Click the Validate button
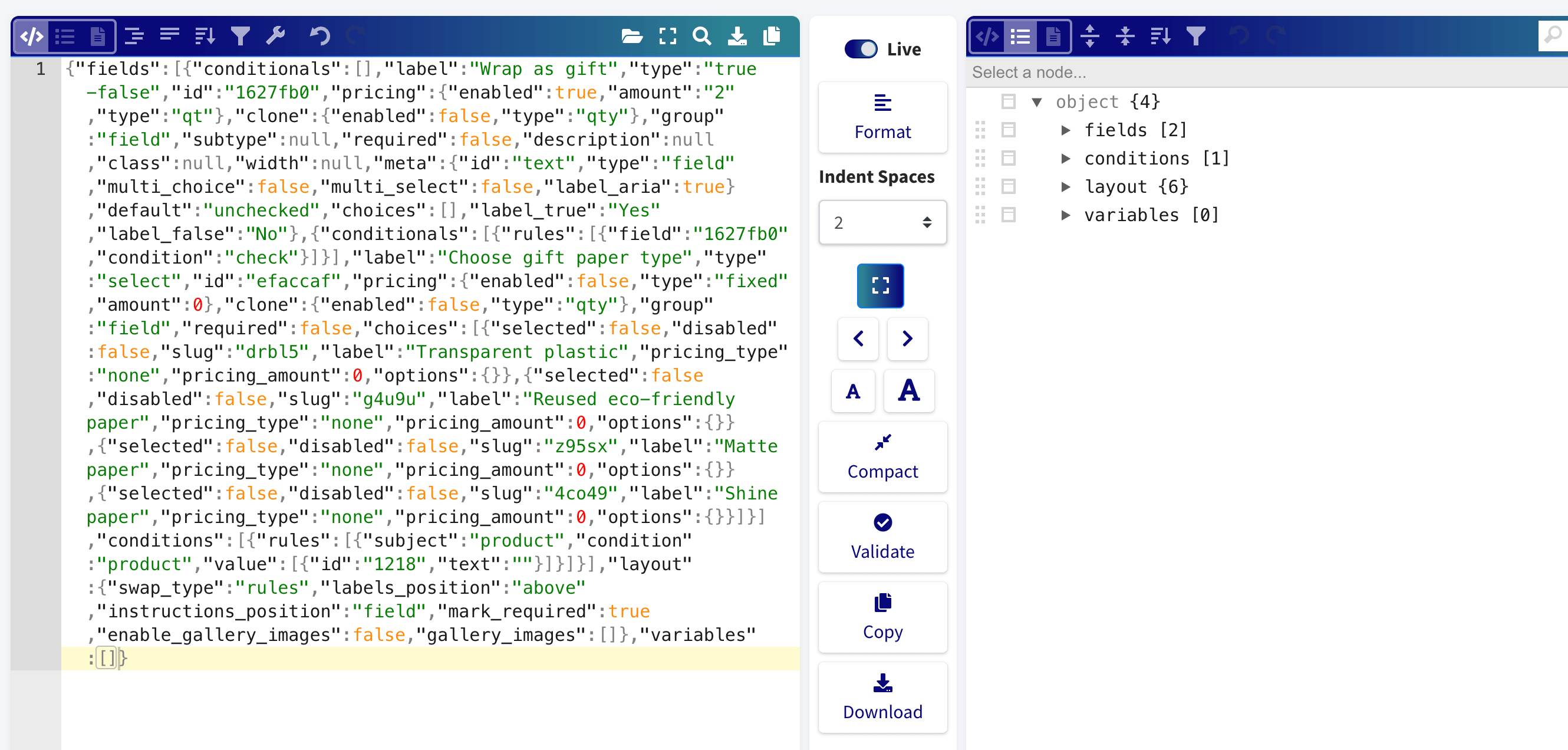 click(x=882, y=538)
